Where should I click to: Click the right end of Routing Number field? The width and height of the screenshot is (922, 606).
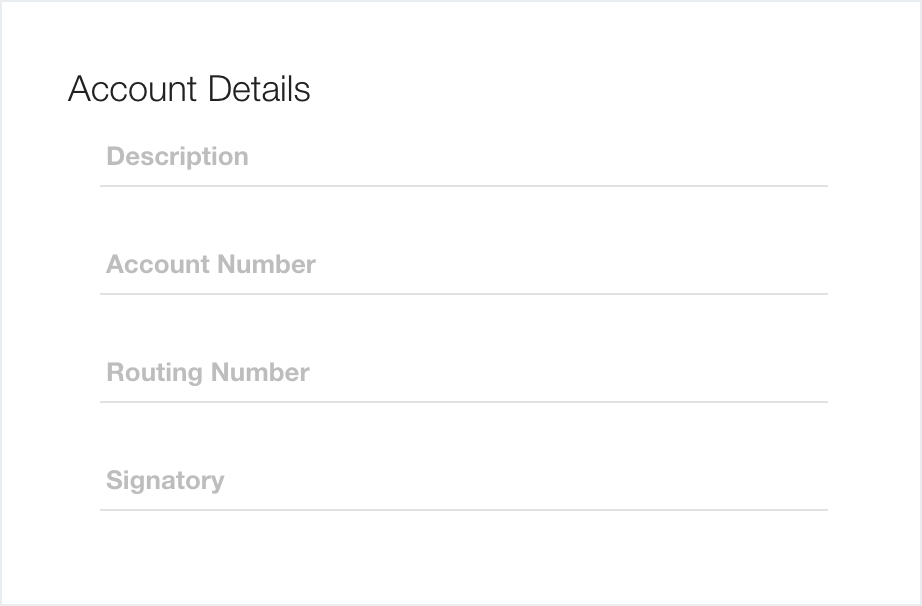[810, 374]
